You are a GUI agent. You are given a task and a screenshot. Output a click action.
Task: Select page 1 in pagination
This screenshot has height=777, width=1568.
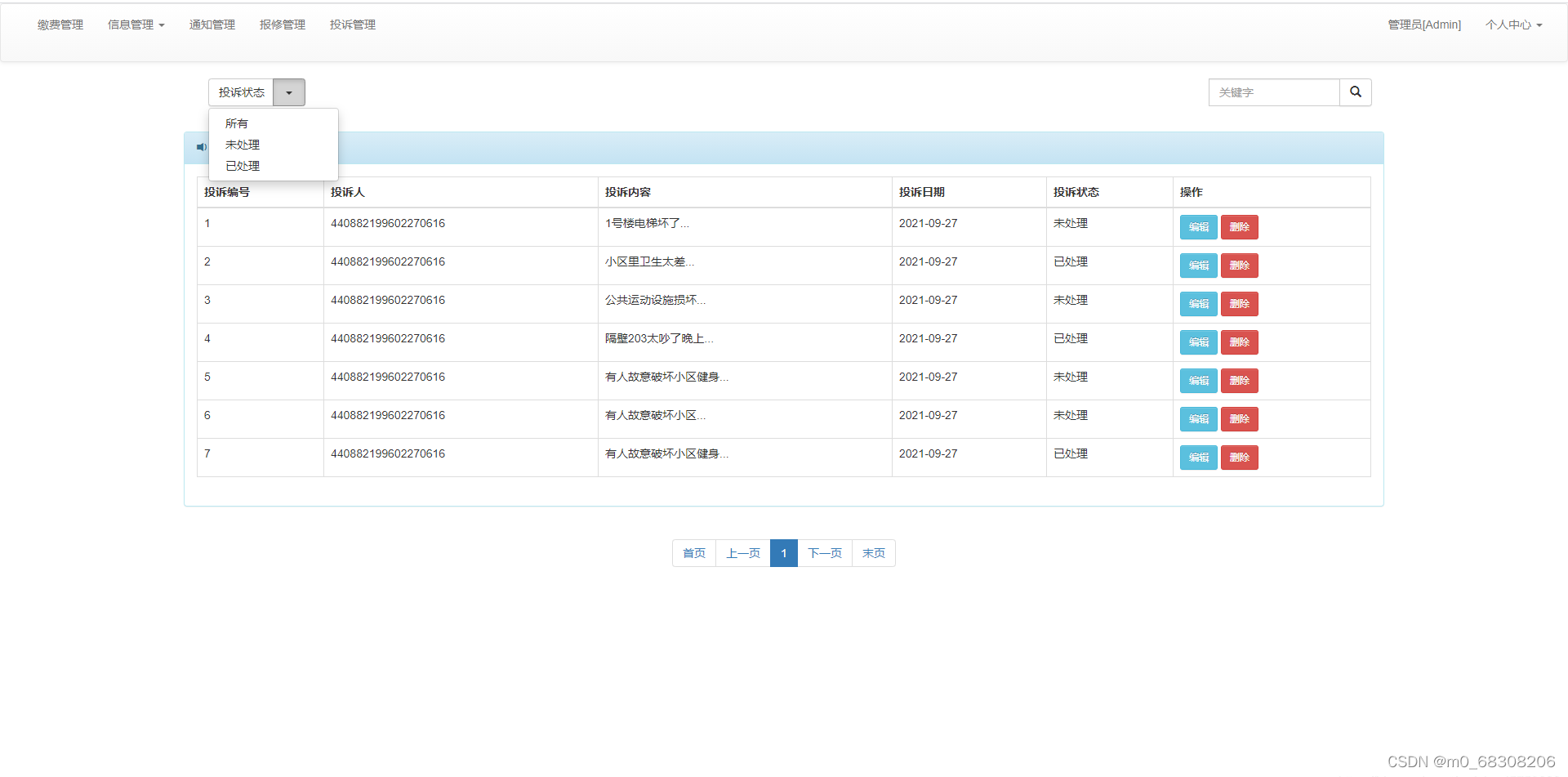(784, 553)
